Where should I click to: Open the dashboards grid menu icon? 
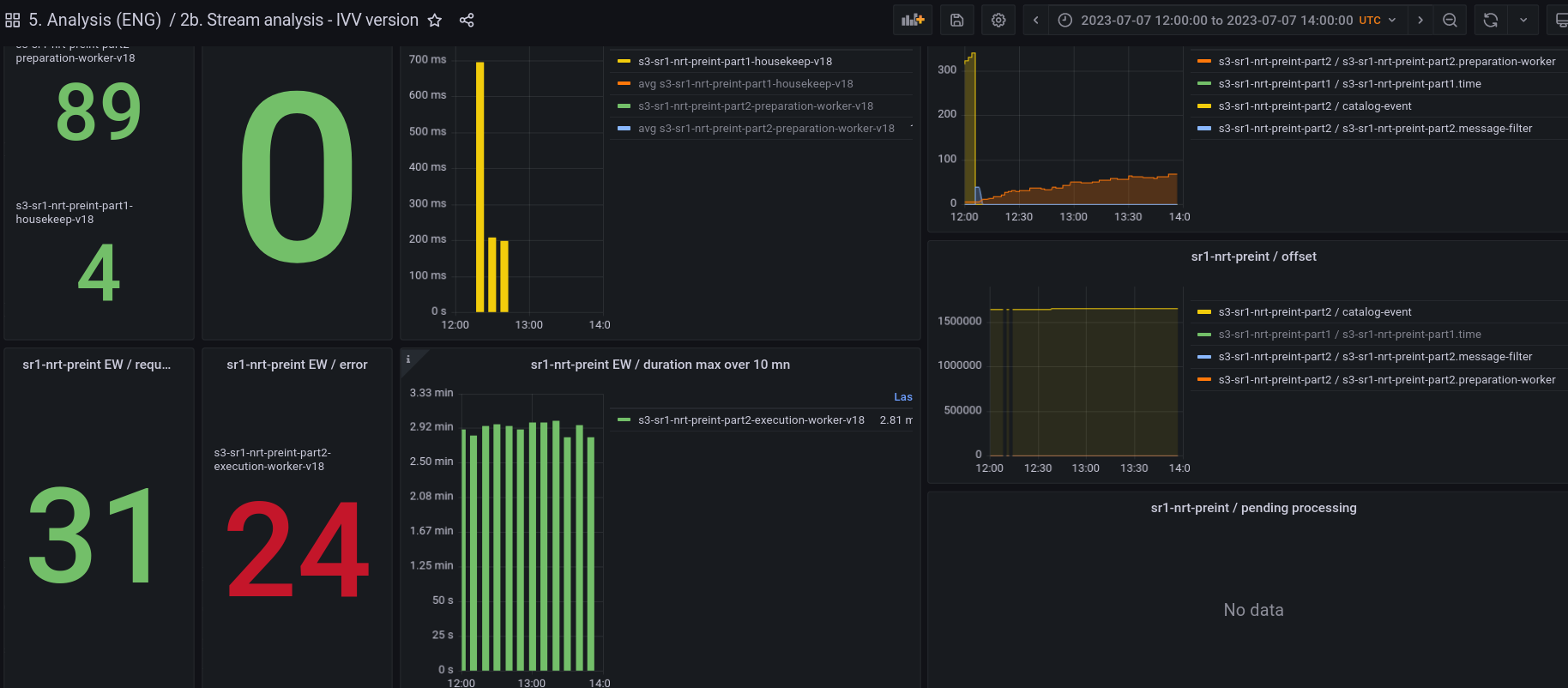[x=13, y=20]
